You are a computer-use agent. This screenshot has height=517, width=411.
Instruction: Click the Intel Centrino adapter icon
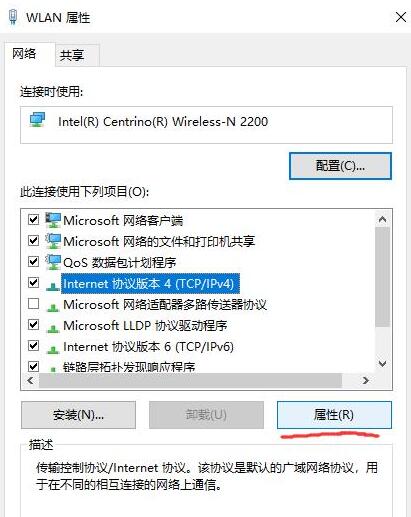click(x=37, y=120)
